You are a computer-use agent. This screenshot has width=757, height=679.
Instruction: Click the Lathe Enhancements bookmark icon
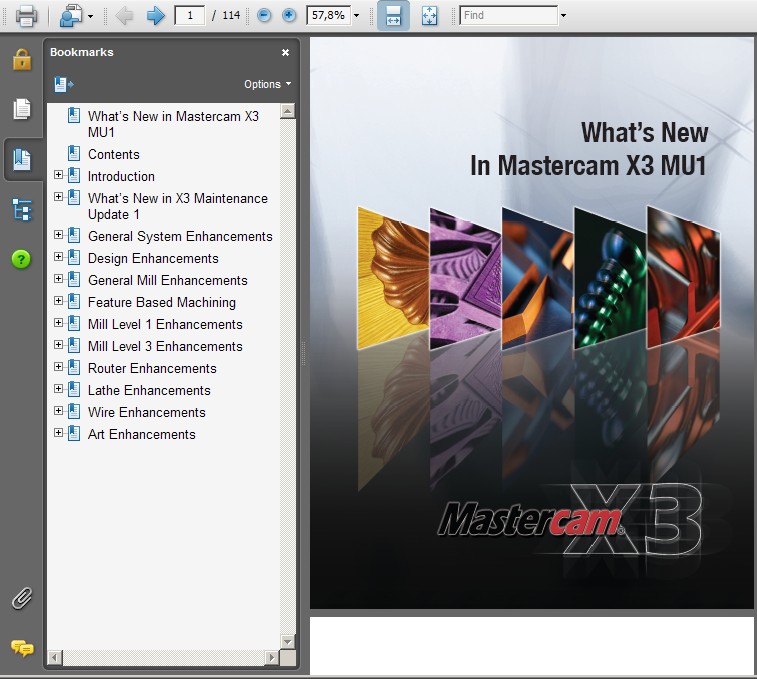click(x=74, y=389)
